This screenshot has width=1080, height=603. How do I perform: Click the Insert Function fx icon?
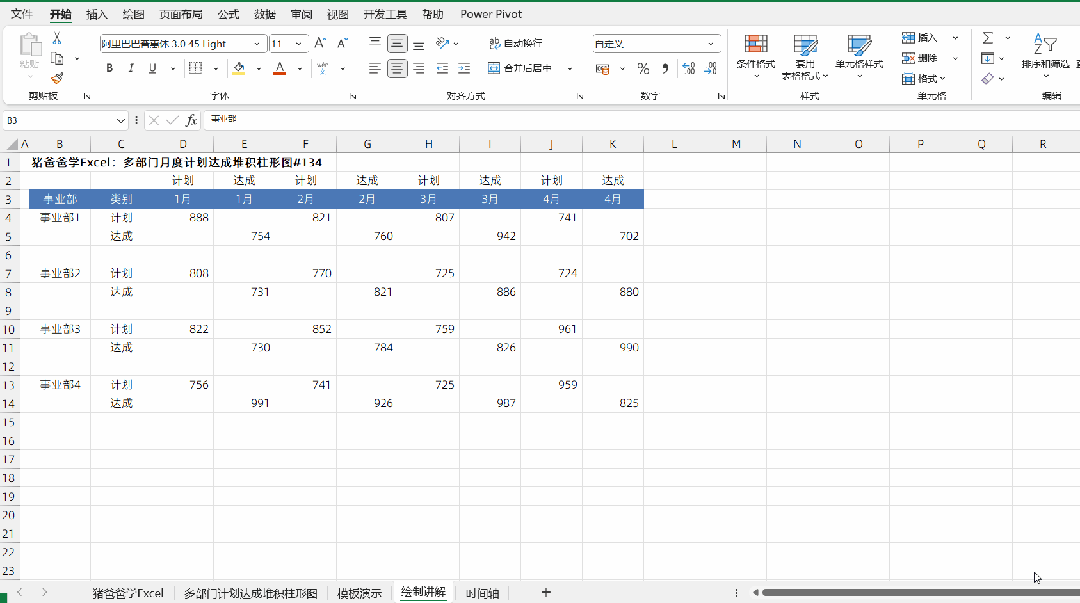coord(191,121)
